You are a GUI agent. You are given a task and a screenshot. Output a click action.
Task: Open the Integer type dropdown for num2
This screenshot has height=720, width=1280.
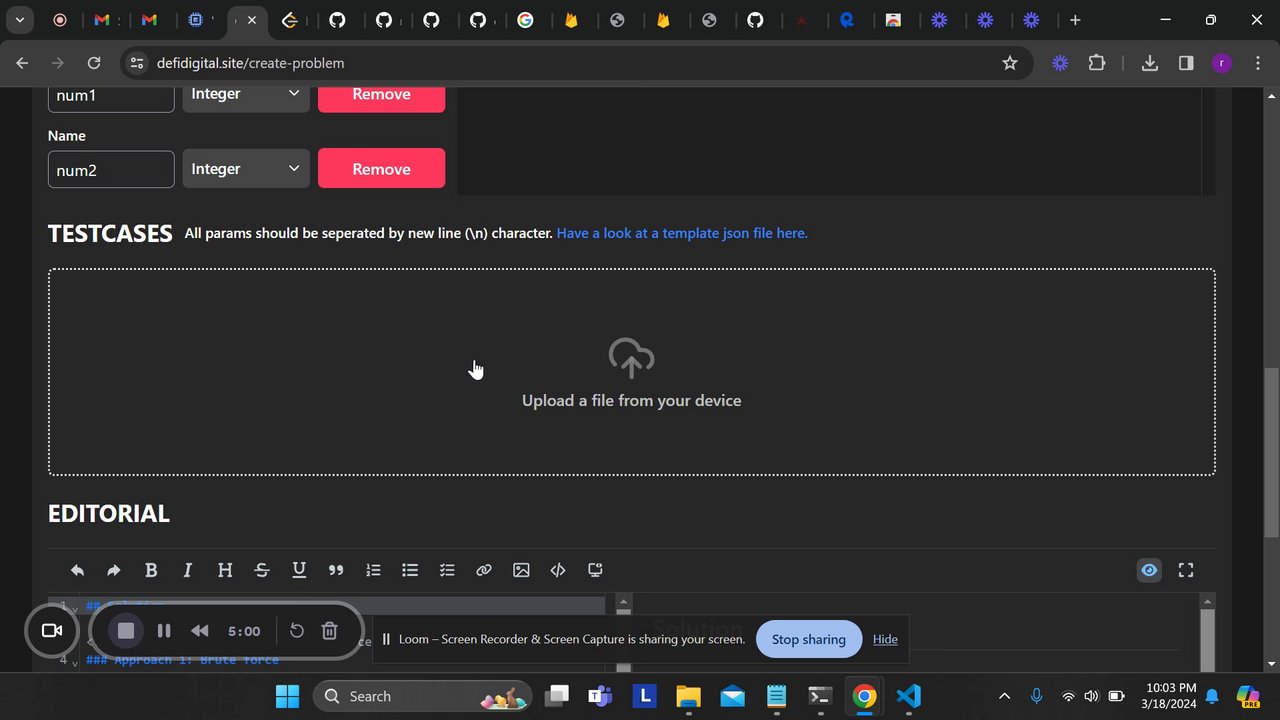coord(246,169)
